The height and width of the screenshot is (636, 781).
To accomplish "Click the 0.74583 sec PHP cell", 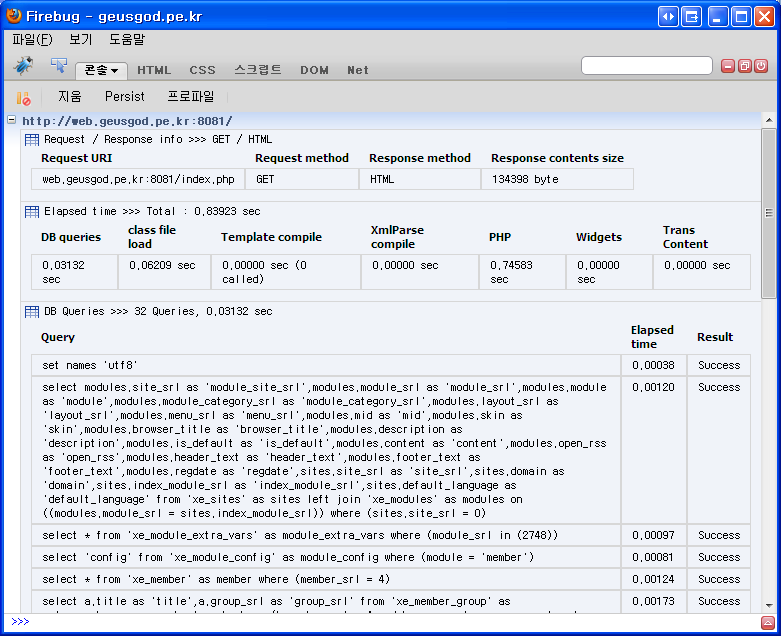I will 522,272.
